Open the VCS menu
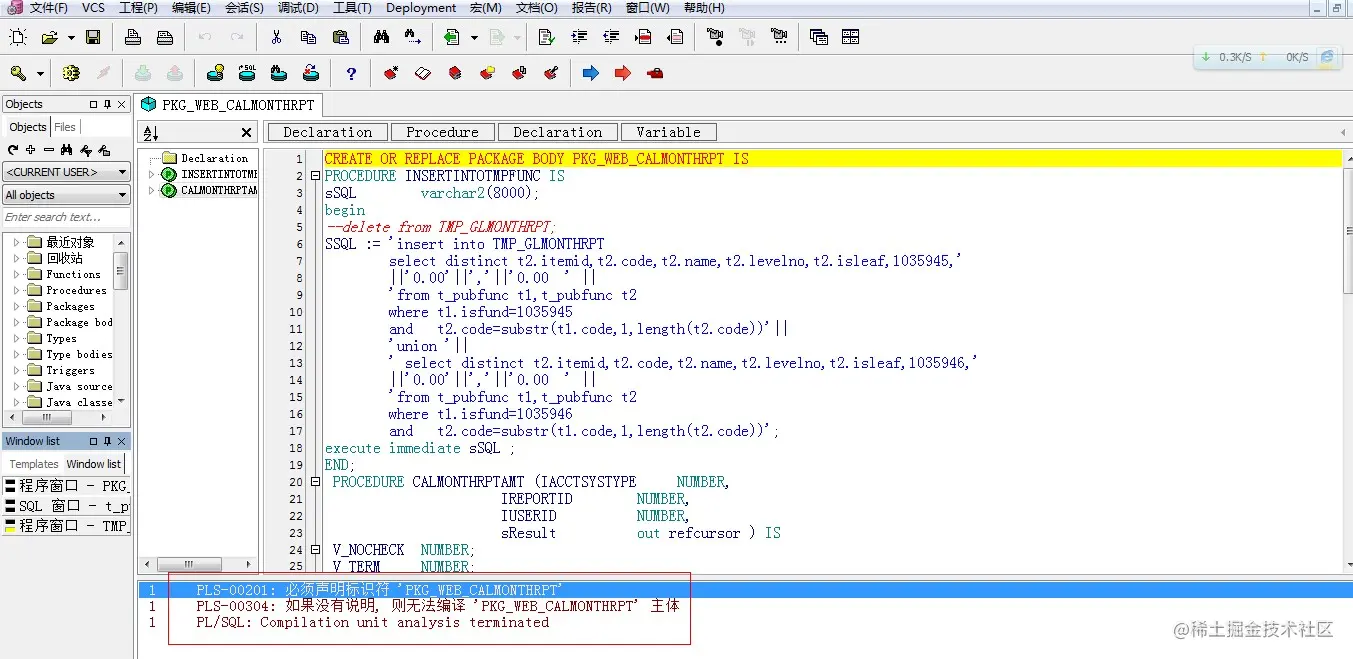Image resolution: width=1353 pixels, height=659 pixels. click(x=93, y=8)
